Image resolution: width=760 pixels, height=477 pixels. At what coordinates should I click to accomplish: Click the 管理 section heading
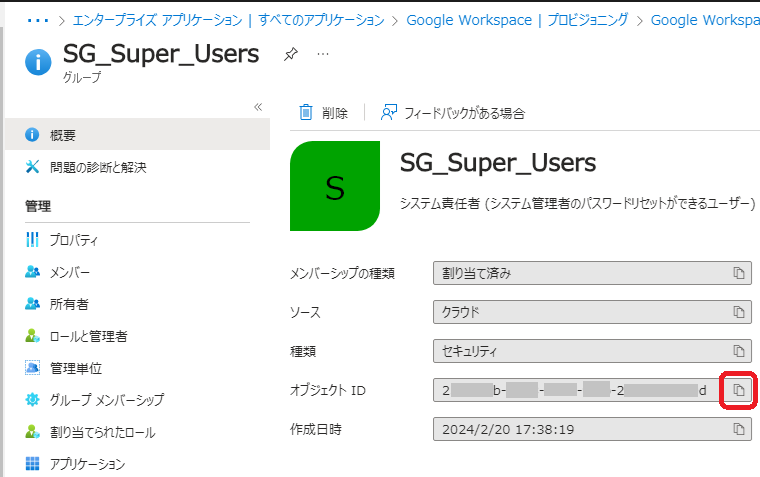coord(38,206)
